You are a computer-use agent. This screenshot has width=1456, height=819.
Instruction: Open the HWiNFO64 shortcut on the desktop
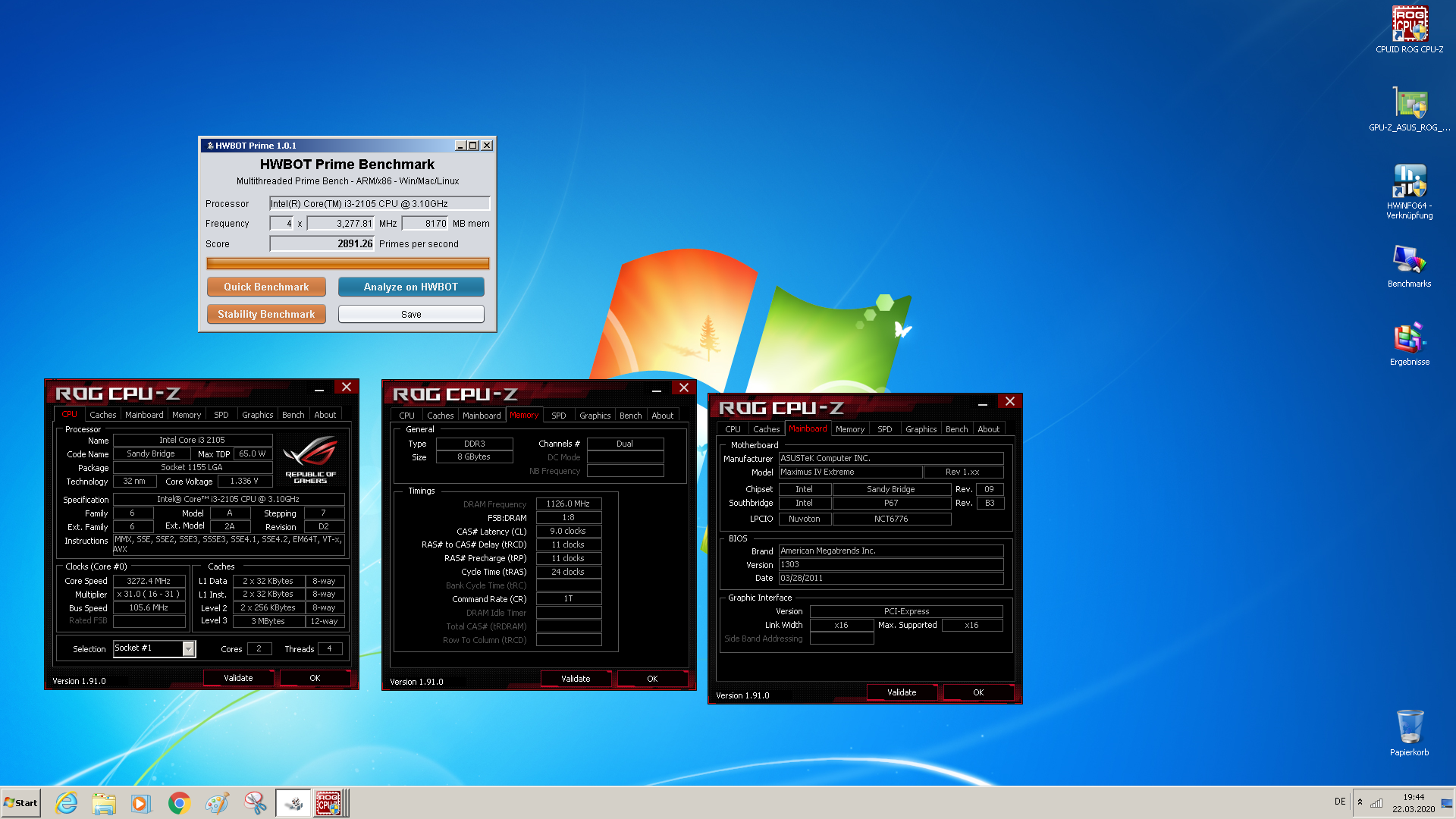click(1409, 191)
